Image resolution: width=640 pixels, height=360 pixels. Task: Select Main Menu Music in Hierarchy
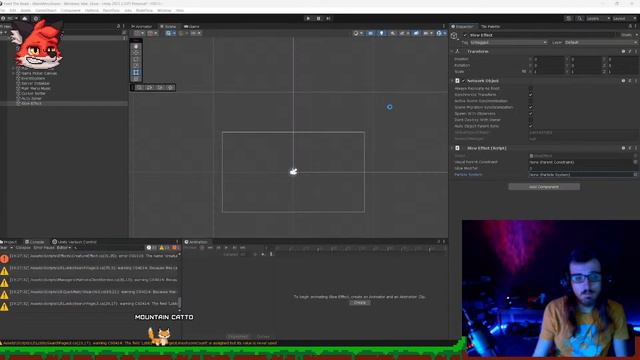click(36, 89)
